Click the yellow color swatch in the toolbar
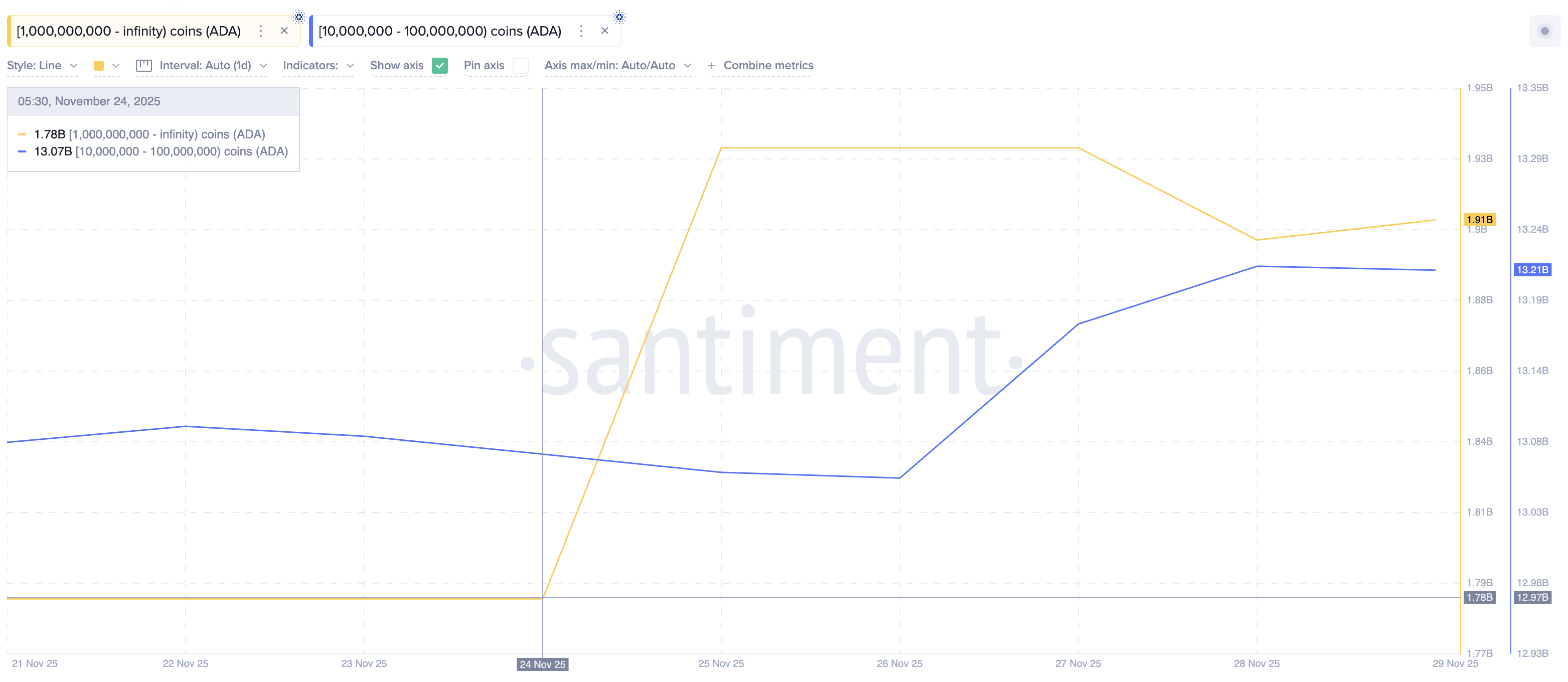Screen dimensions: 1568x682 [99, 65]
